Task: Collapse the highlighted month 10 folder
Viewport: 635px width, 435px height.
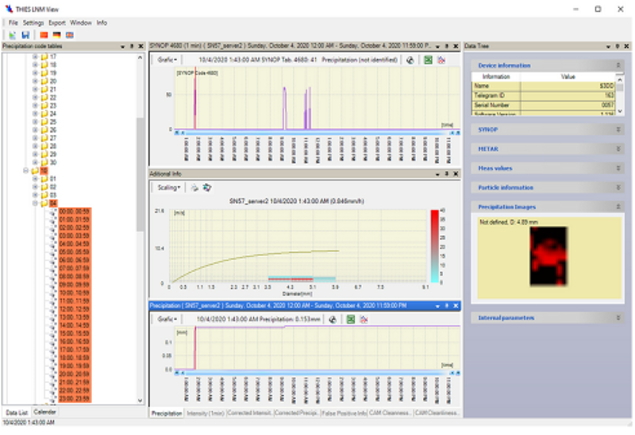Action: [x=26, y=171]
